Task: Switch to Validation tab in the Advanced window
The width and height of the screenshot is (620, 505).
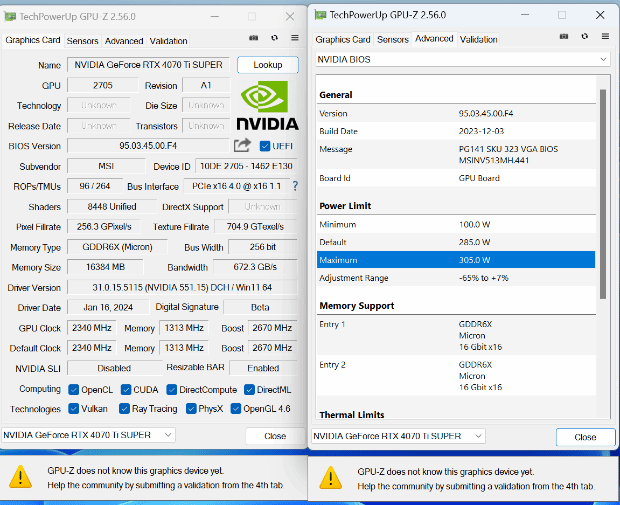Action: 478,40
